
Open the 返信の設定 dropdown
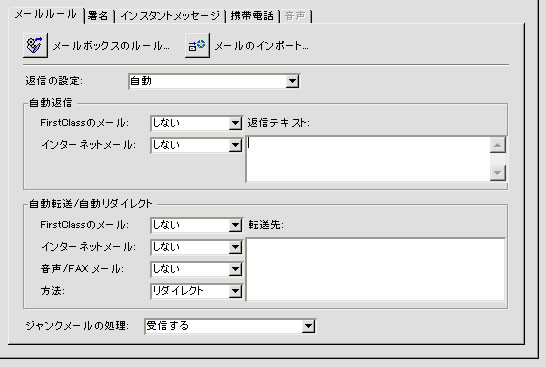pyautogui.click(x=214, y=81)
